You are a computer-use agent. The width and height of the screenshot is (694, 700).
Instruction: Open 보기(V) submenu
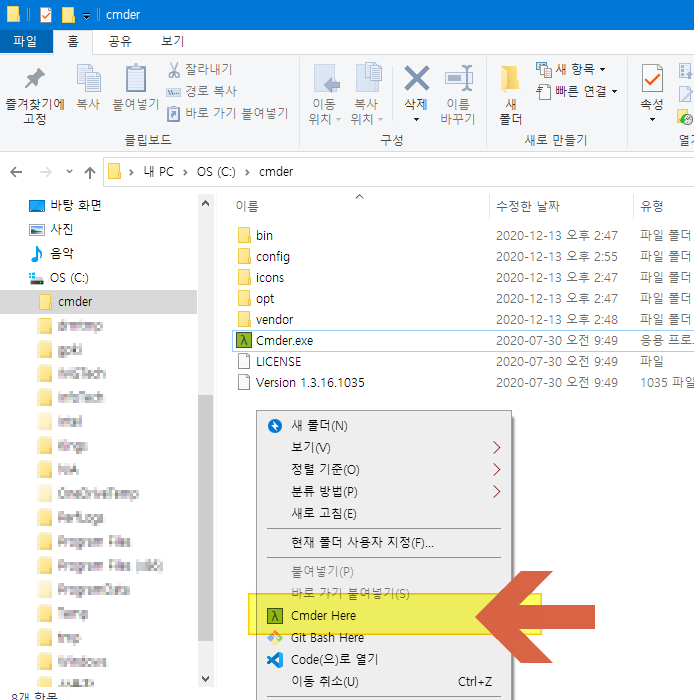click(x=384, y=447)
